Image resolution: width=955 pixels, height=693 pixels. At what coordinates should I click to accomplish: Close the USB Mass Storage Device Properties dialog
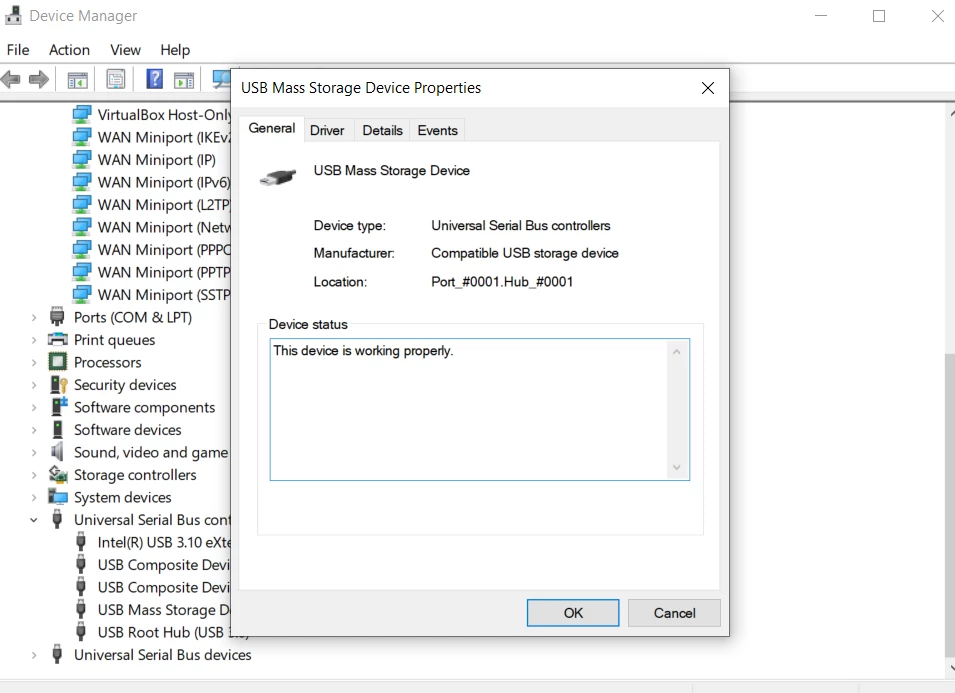708,88
